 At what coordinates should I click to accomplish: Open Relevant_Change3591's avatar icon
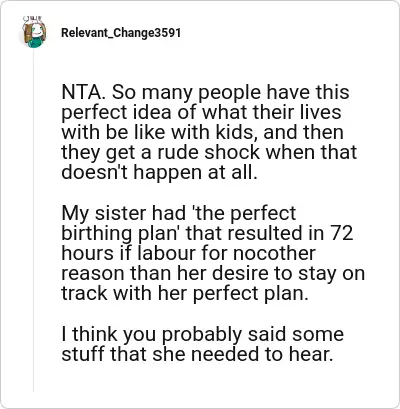pyautogui.click(x=33, y=32)
